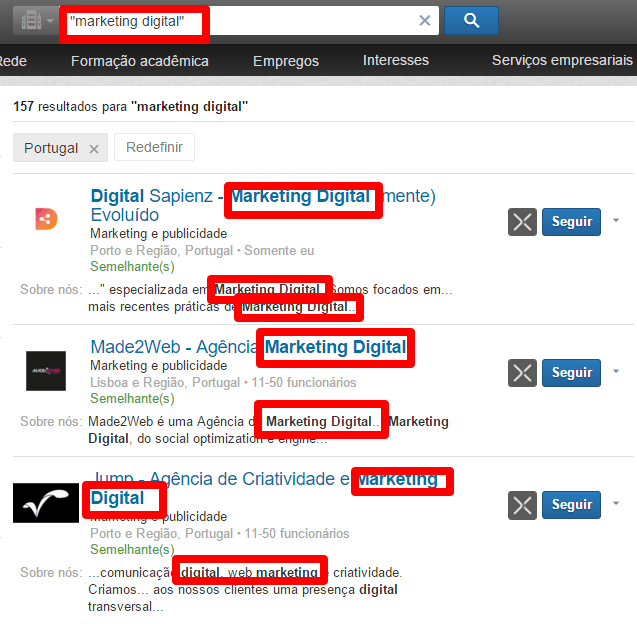
Task: Open the Formação acadêmica menu
Action: coord(140,61)
